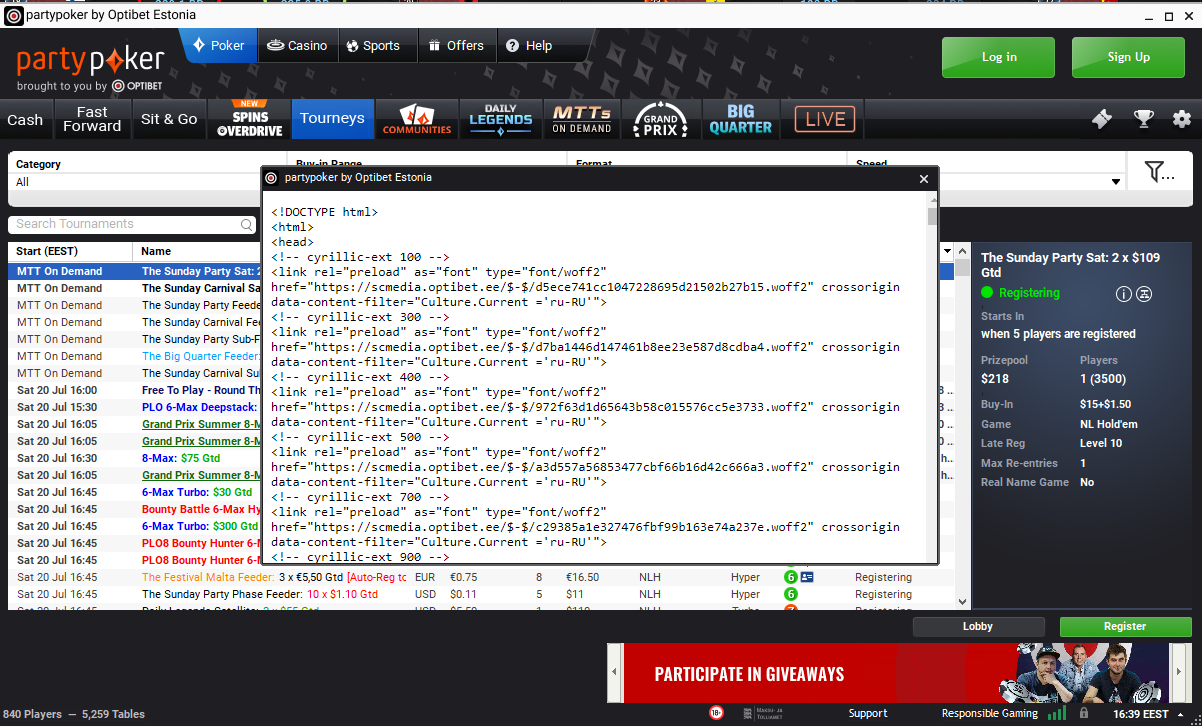Image resolution: width=1202 pixels, height=727 pixels.
Task: Switch to the Sit & Go tab
Action: 169,120
